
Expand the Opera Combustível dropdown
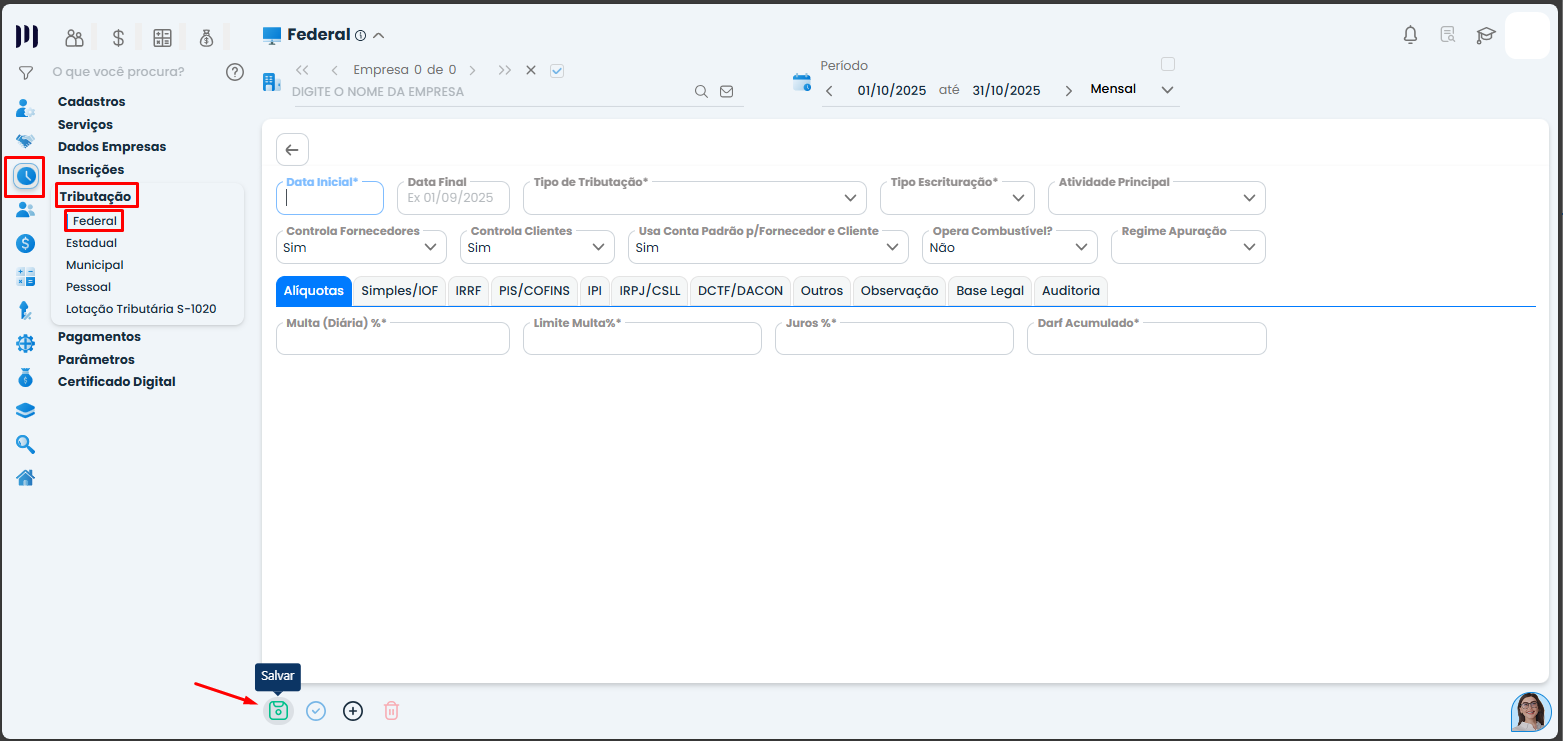click(1010, 247)
